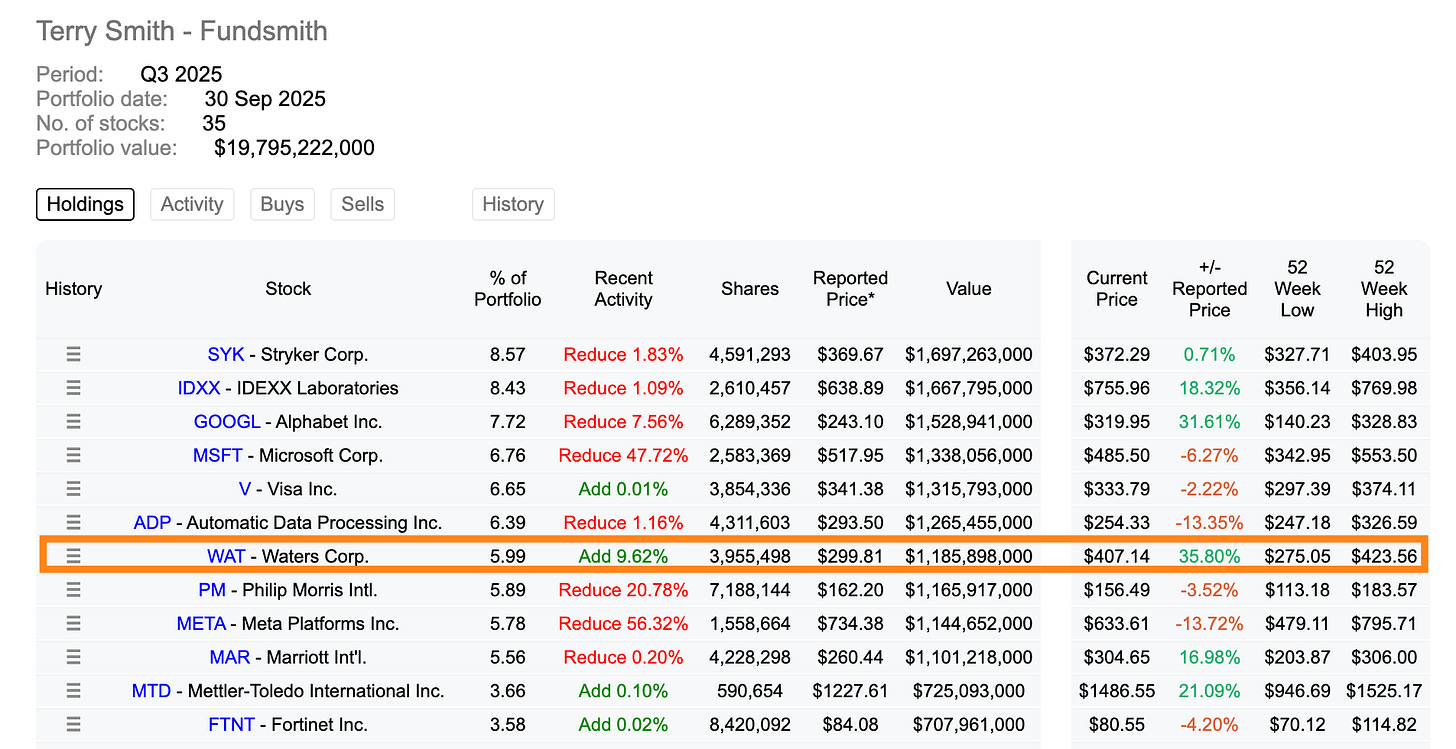The image size is (1456, 749).
Task: Open history icon for META row
Action: tap(73, 624)
